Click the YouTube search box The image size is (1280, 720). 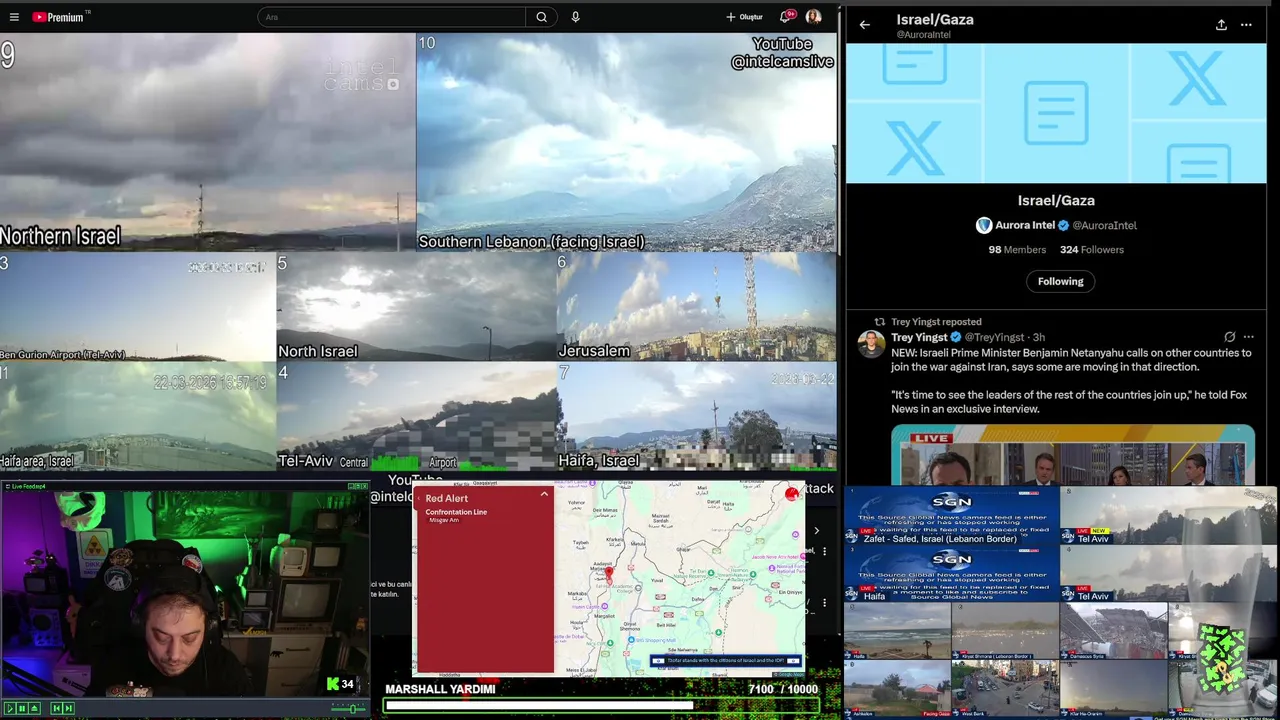[x=391, y=17]
